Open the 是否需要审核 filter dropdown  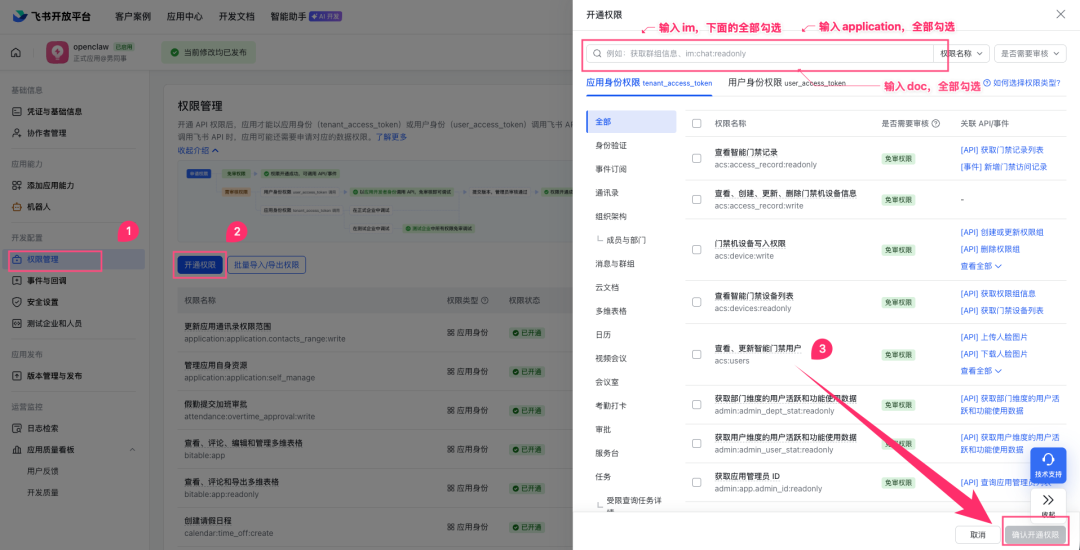point(1029,53)
